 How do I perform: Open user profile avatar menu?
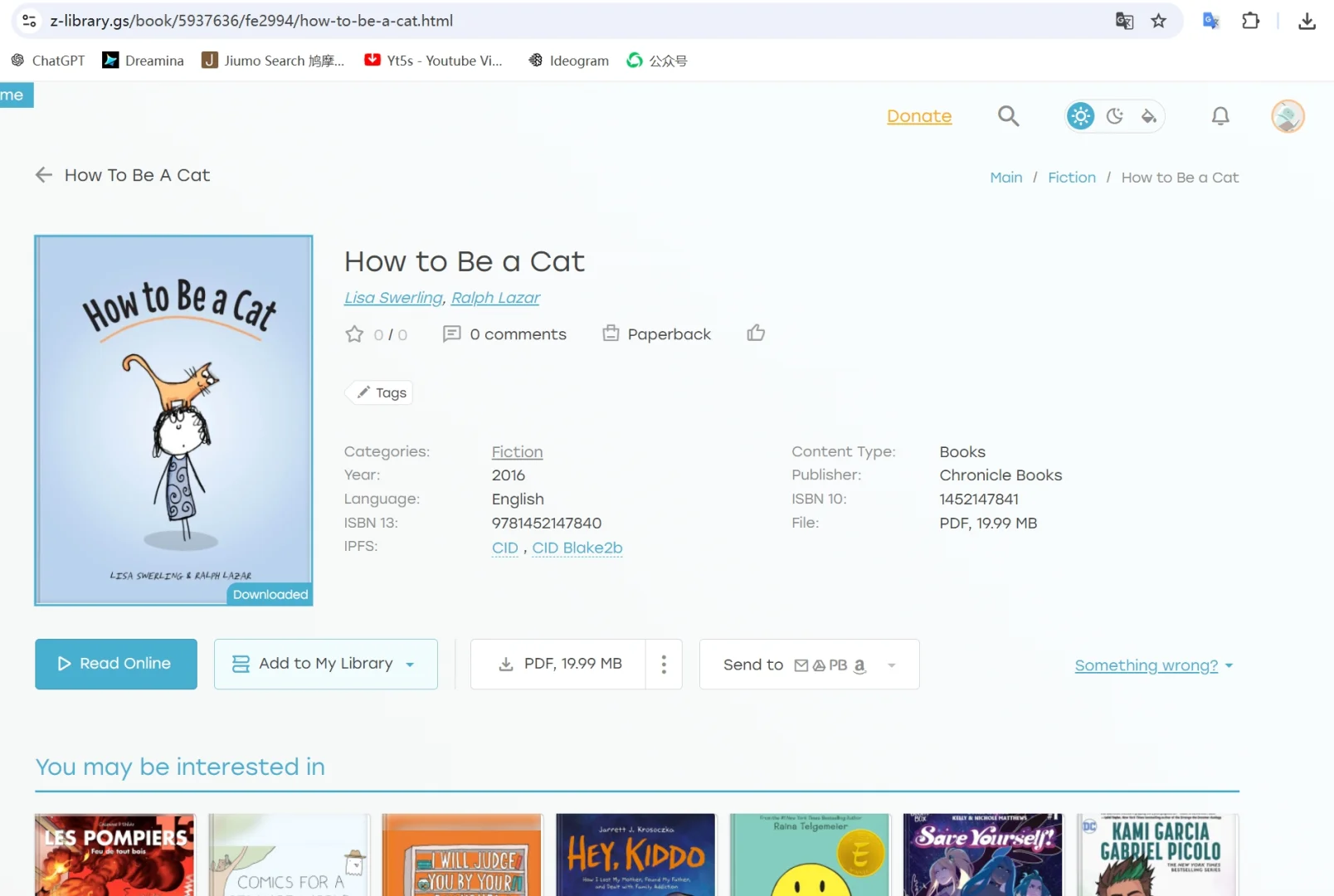coord(1288,116)
